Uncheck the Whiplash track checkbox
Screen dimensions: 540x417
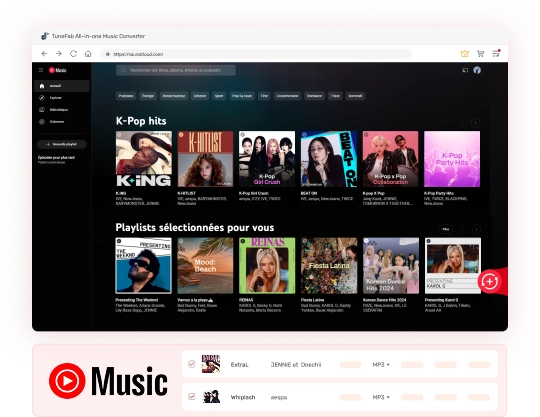pos(192,397)
